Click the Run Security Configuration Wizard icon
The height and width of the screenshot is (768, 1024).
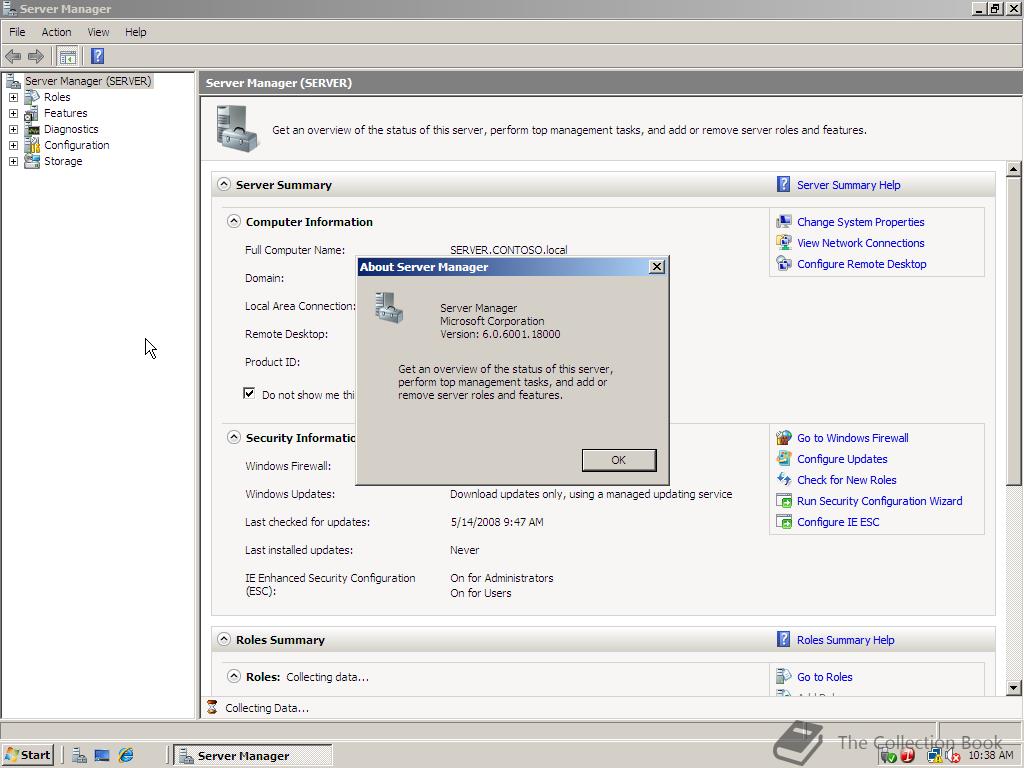pyautogui.click(x=784, y=501)
